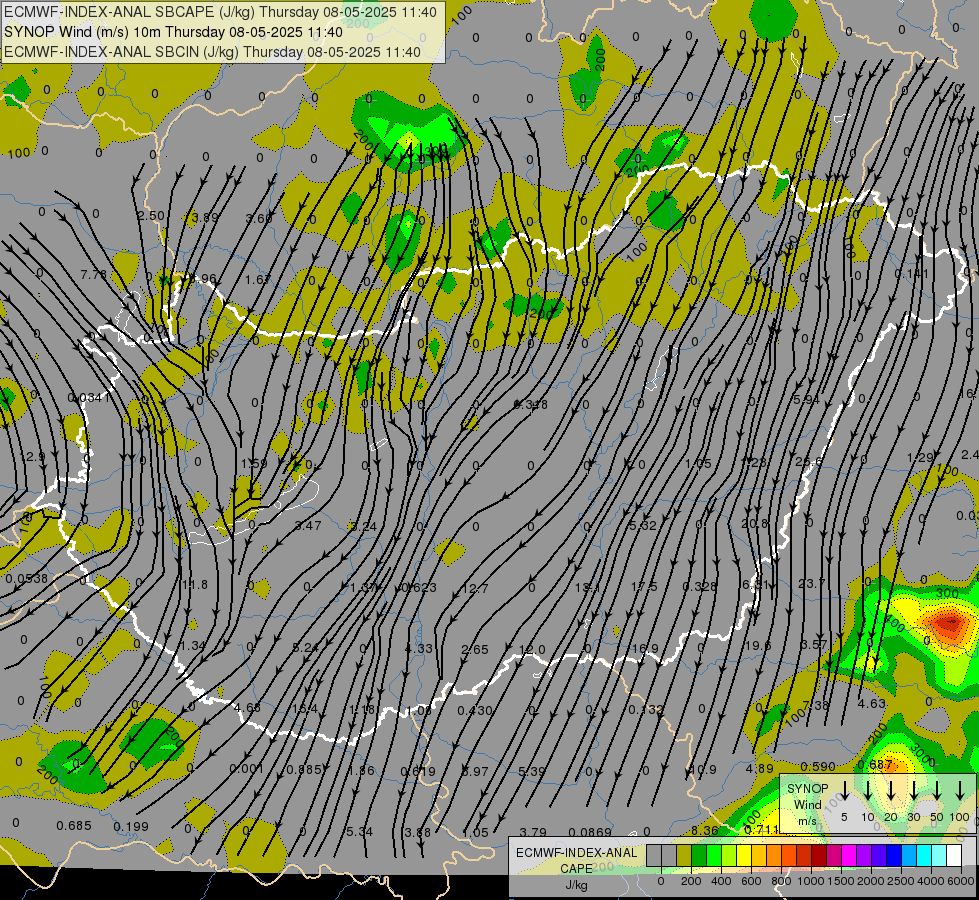Click the SBCIN value '3.60' on map

click(x=259, y=218)
